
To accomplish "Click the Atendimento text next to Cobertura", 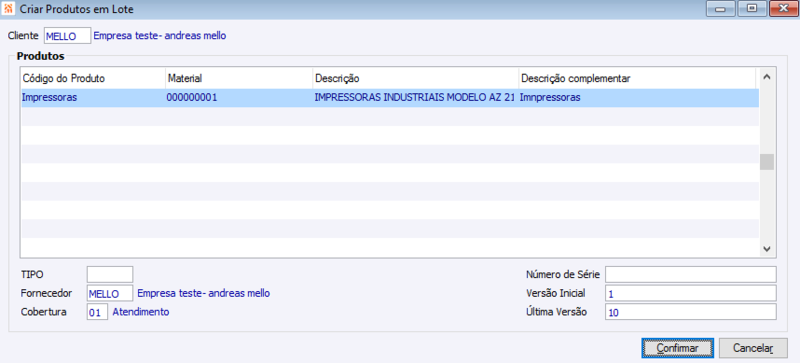I will (x=141, y=312).
